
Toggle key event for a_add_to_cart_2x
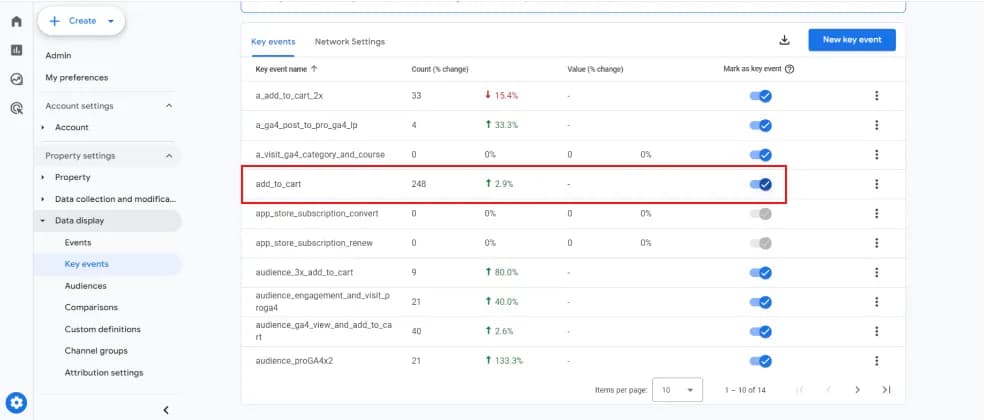[761, 96]
